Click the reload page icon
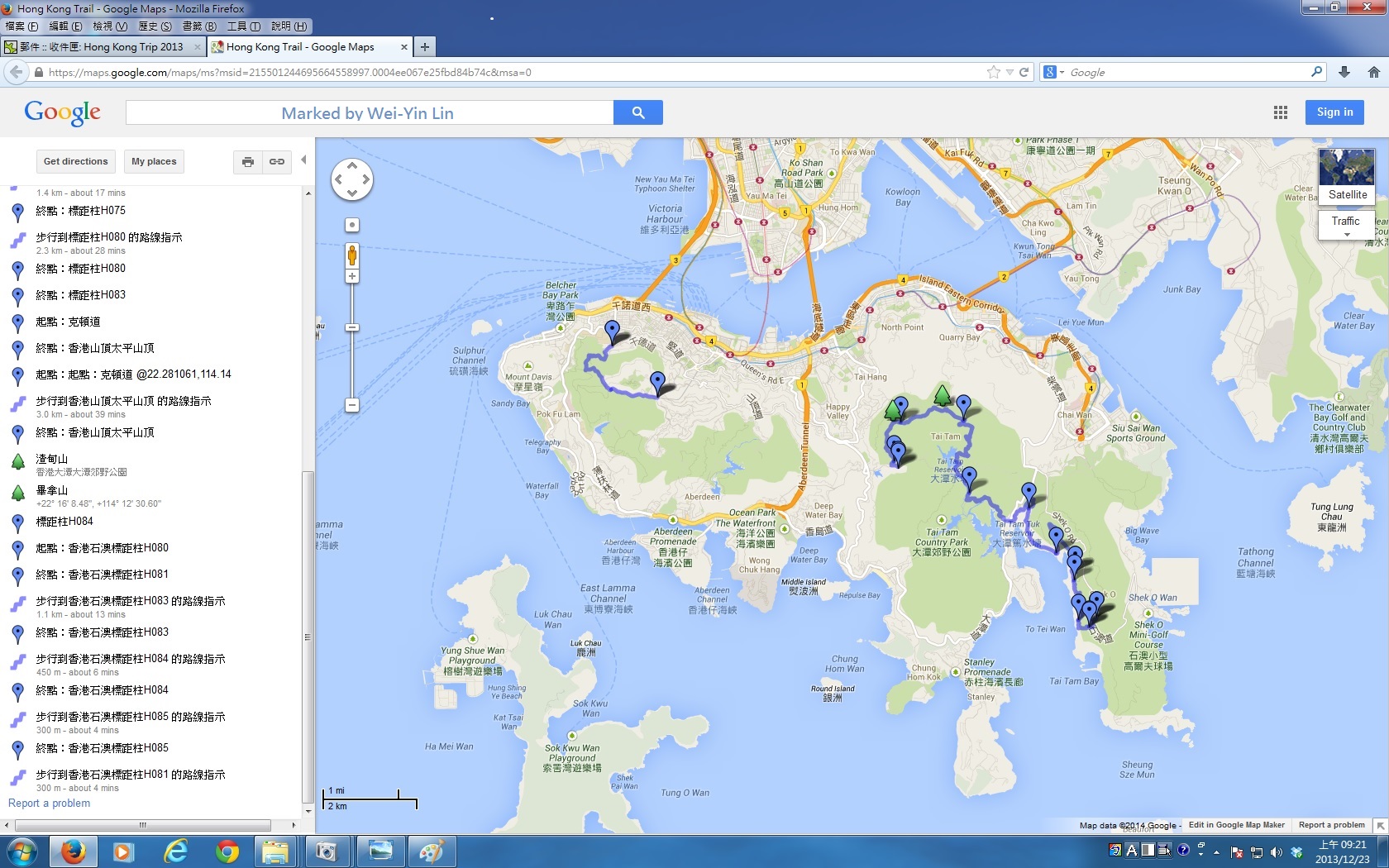Image resolution: width=1389 pixels, height=868 pixels. [x=1024, y=73]
